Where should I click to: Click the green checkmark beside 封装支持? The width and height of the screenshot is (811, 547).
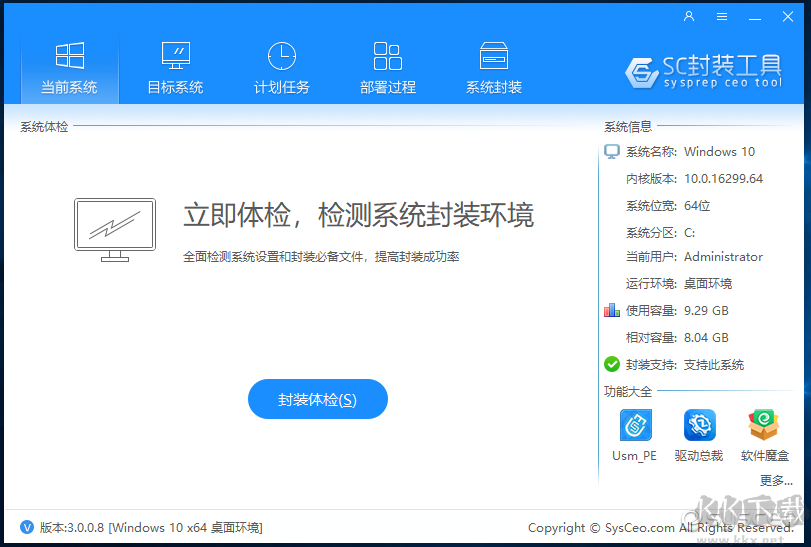coord(612,364)
